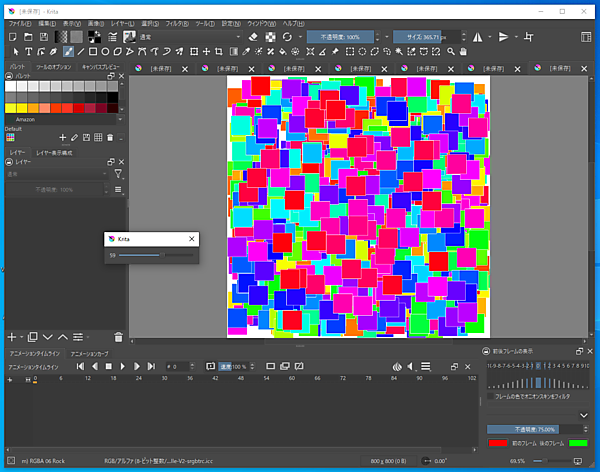Viewport: 600px width, 472px height.
Task: Click the red previous frame color swatch
Action: [x=499, y=442]
